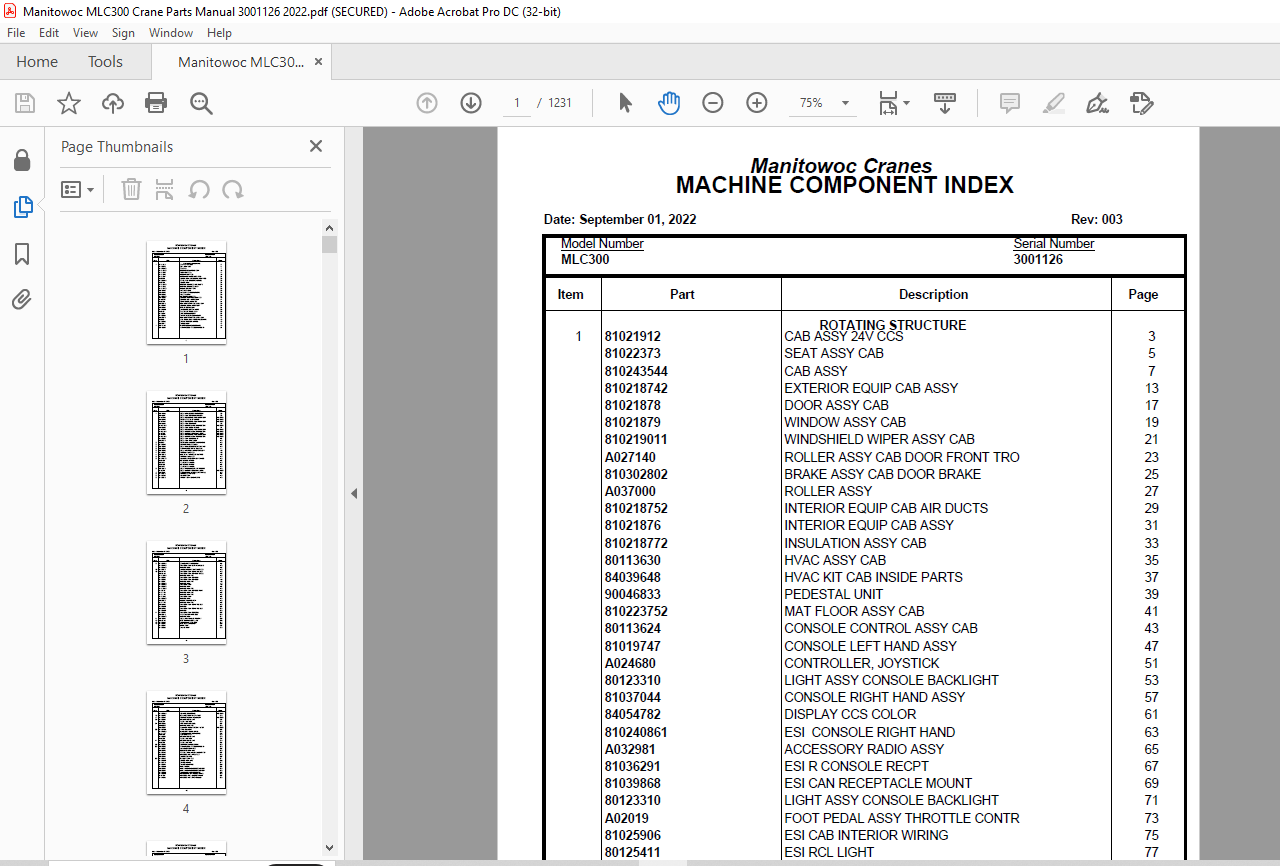Screen dimensions: 1280x866
Task: Select page 2 thumbnail
Action: (x=186, y=442)
